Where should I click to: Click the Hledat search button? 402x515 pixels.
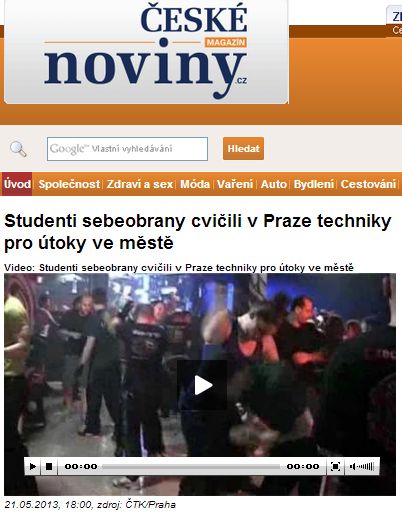(x=243, y=148)
